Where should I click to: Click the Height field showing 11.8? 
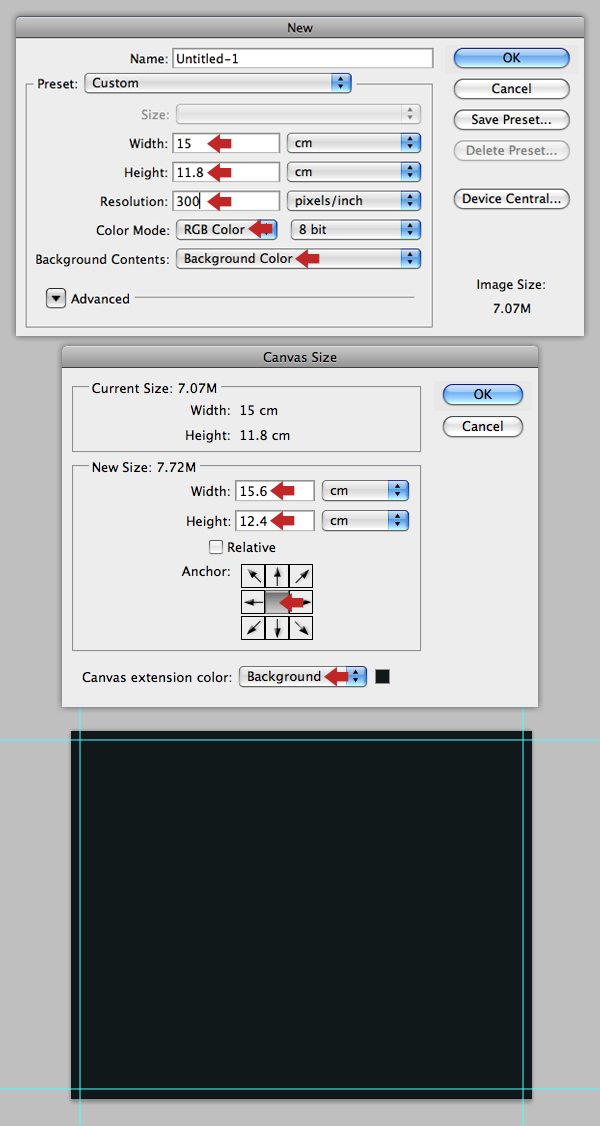click(x=226, y=172)
